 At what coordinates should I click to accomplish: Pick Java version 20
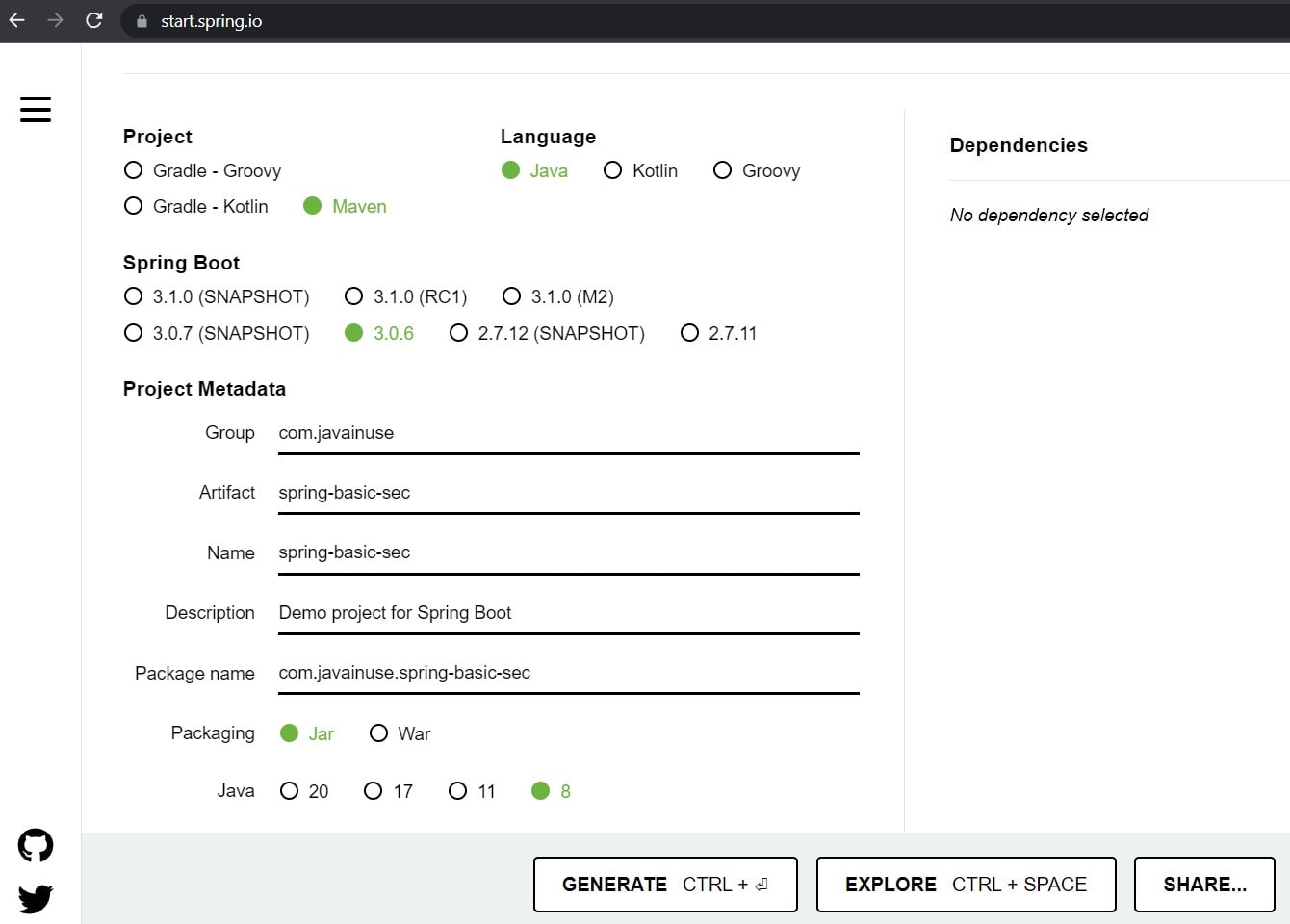304,791
